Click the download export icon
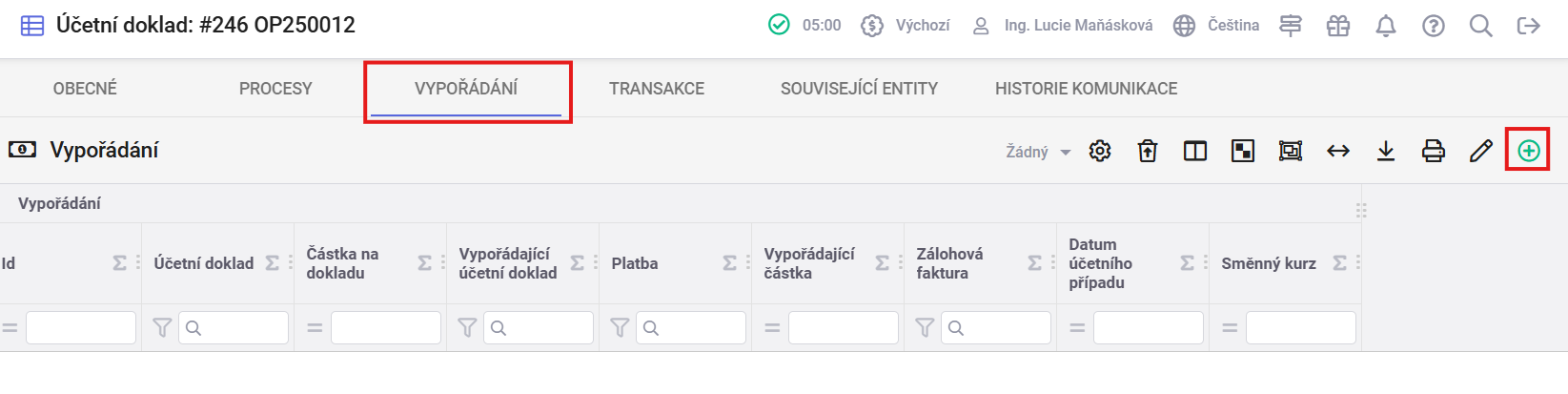The image size is (1568, 394). coord(1386,151)
